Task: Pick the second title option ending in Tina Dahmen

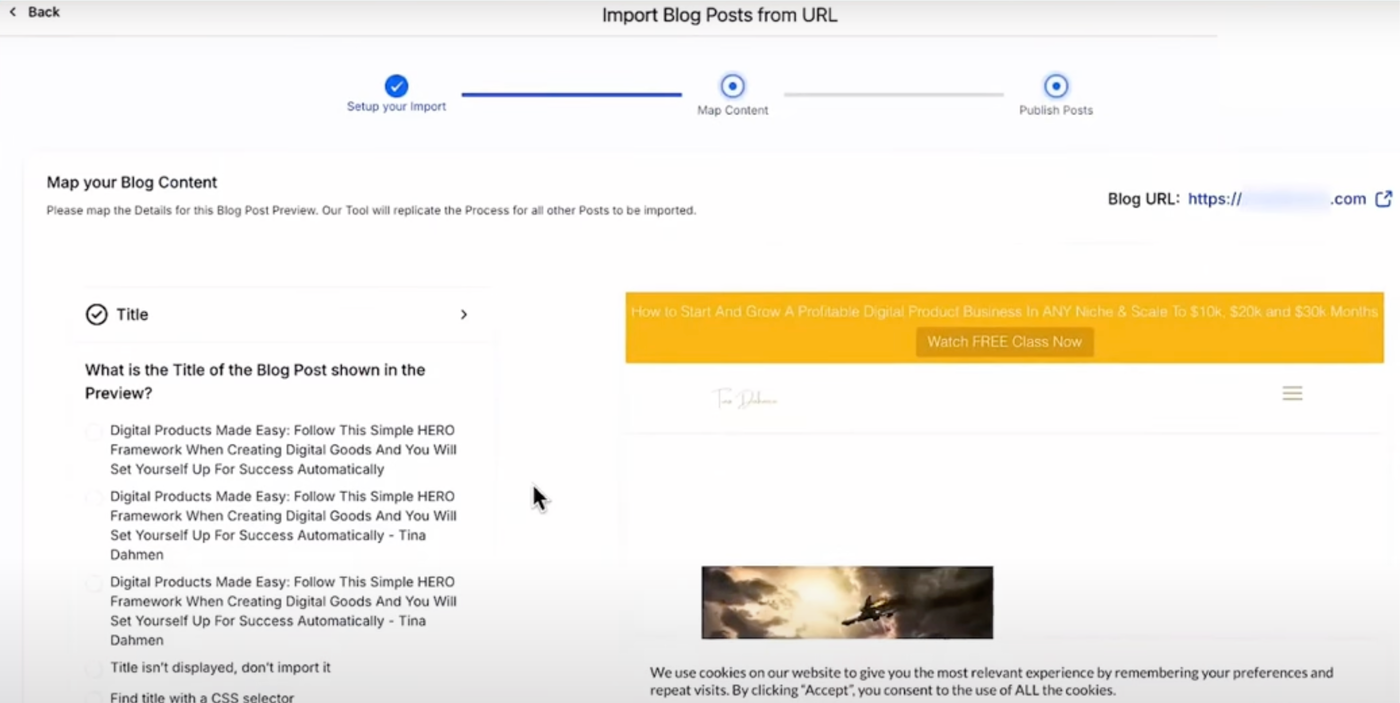Action: point(94,498)
